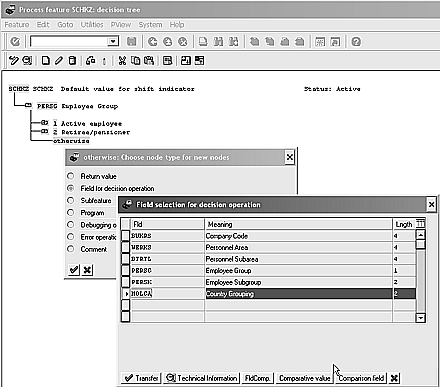
Task: Select the Program radio button
Action: pos(71,212)
